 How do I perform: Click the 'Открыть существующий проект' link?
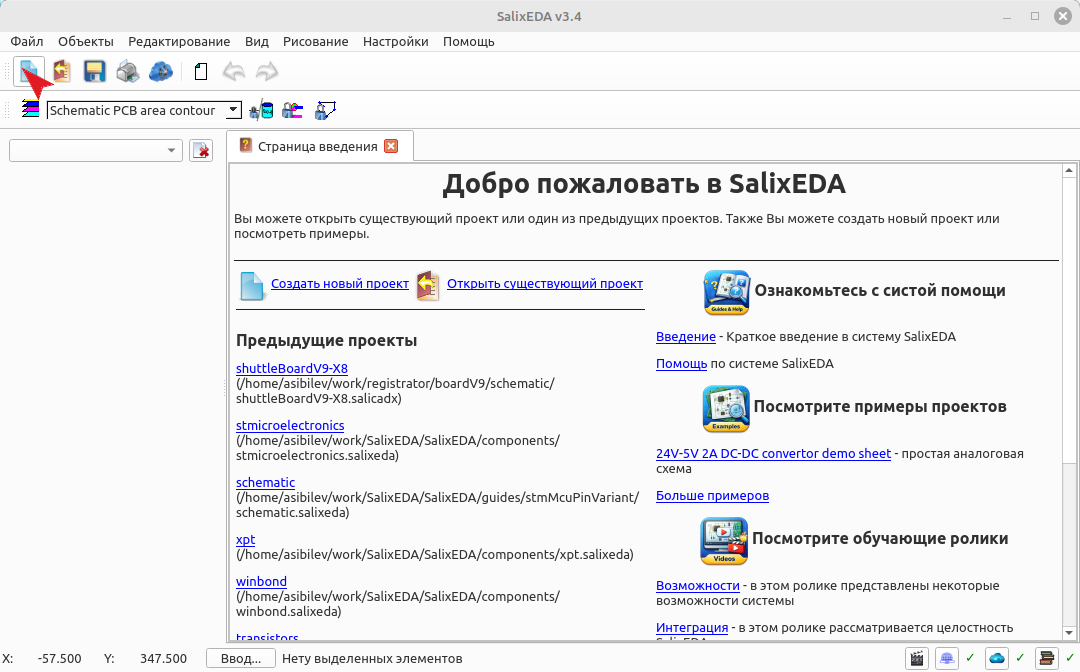coord(545,283)
